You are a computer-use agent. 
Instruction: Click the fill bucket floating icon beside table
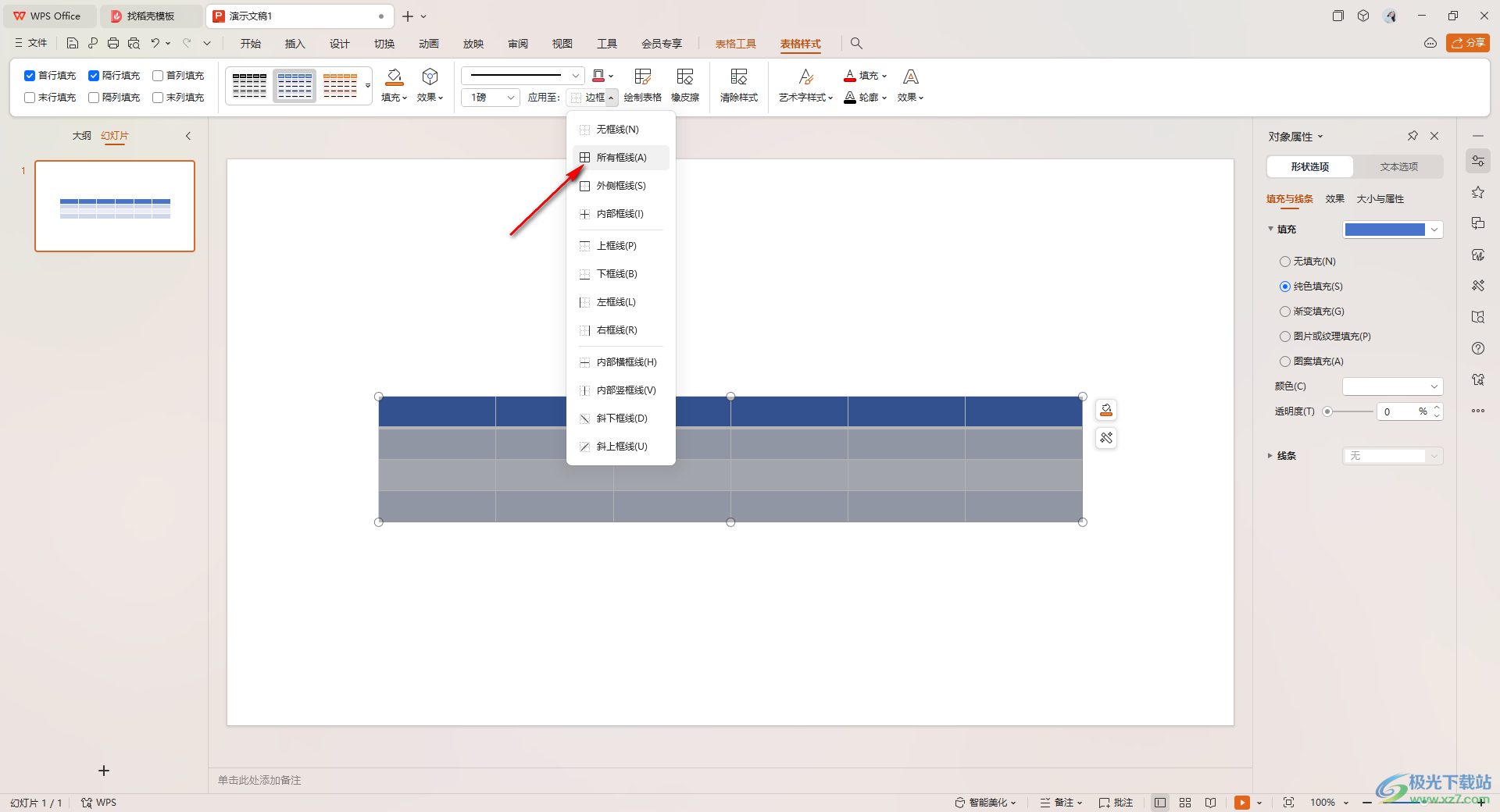pos(1106,410)
